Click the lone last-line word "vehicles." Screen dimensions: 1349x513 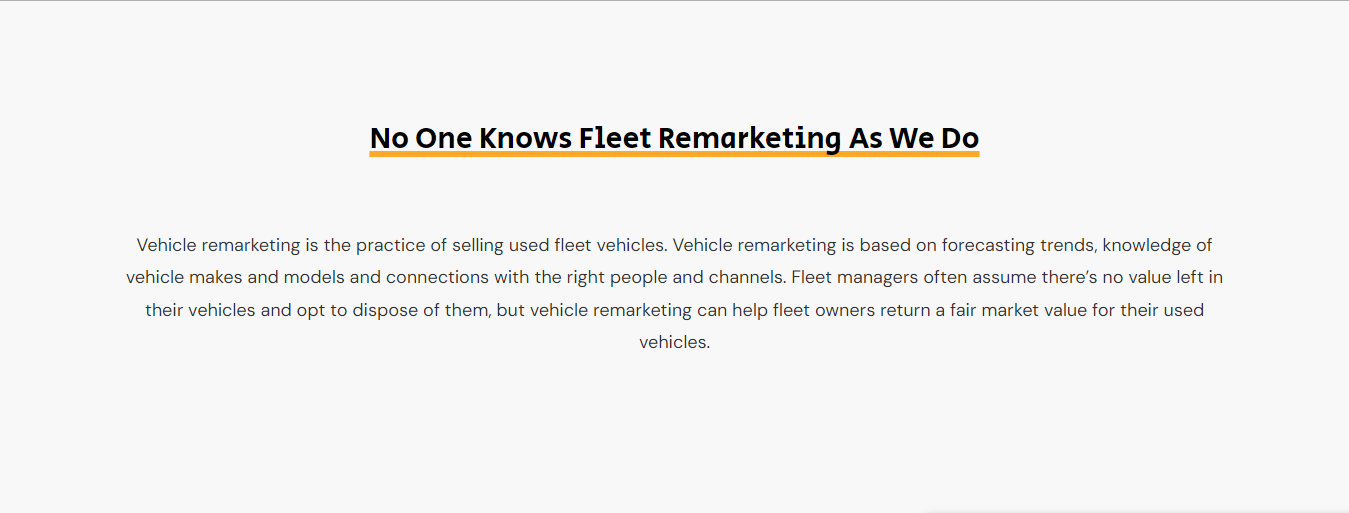click(674, 342)
